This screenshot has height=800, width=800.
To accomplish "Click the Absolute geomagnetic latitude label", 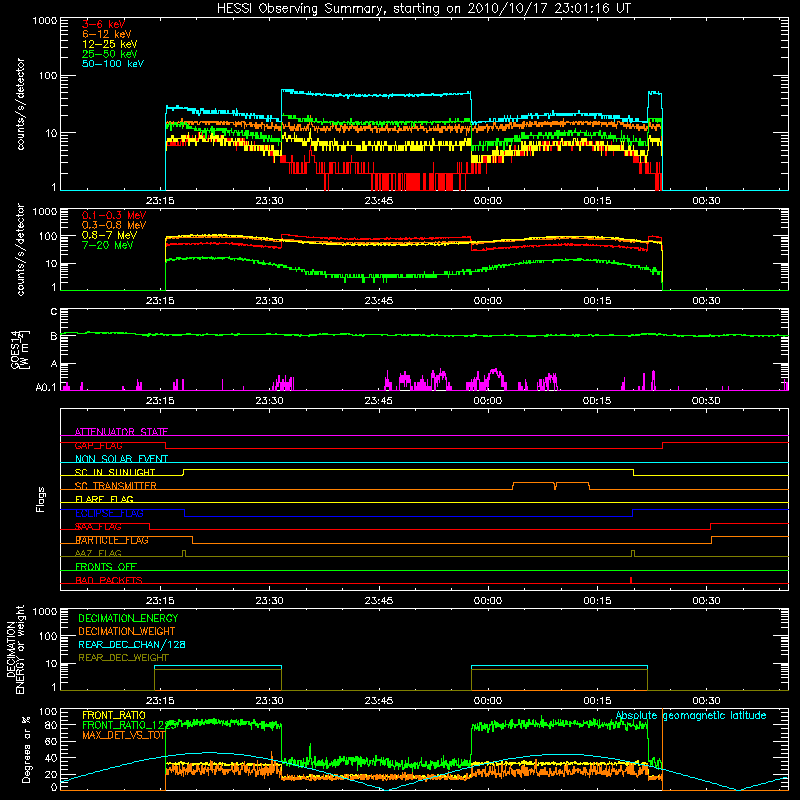I will 691,715.
